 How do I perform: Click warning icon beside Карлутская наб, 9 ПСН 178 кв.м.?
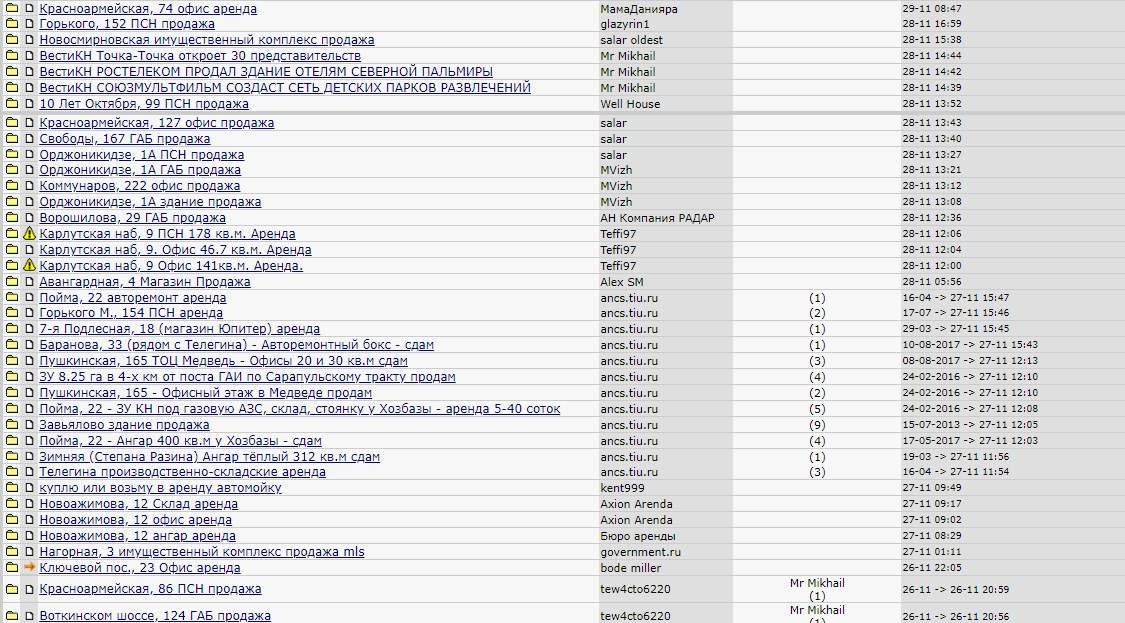tap(29, 233)
